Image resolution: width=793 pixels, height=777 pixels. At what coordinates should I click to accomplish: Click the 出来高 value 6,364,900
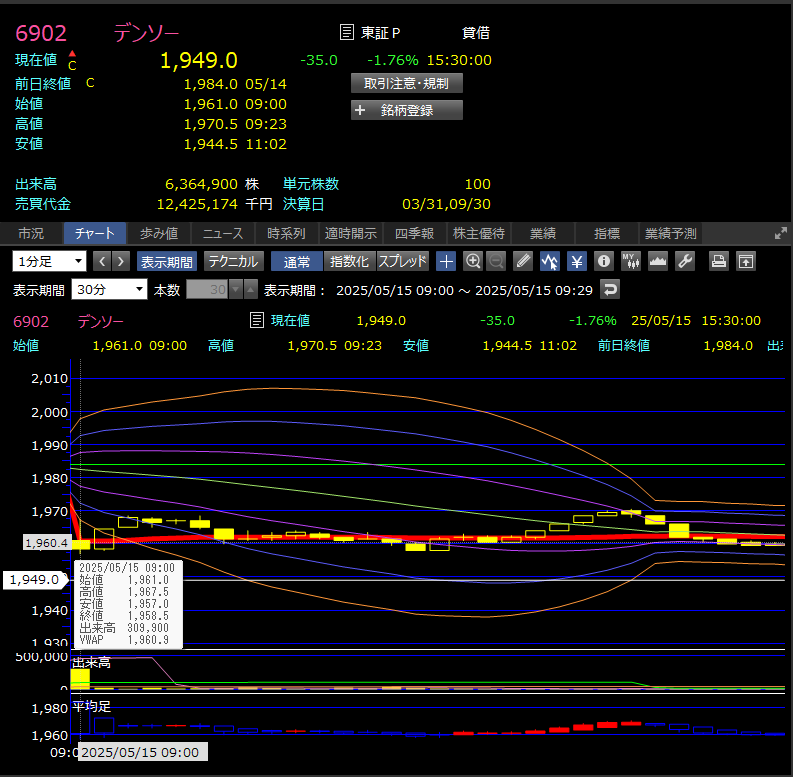201,184
